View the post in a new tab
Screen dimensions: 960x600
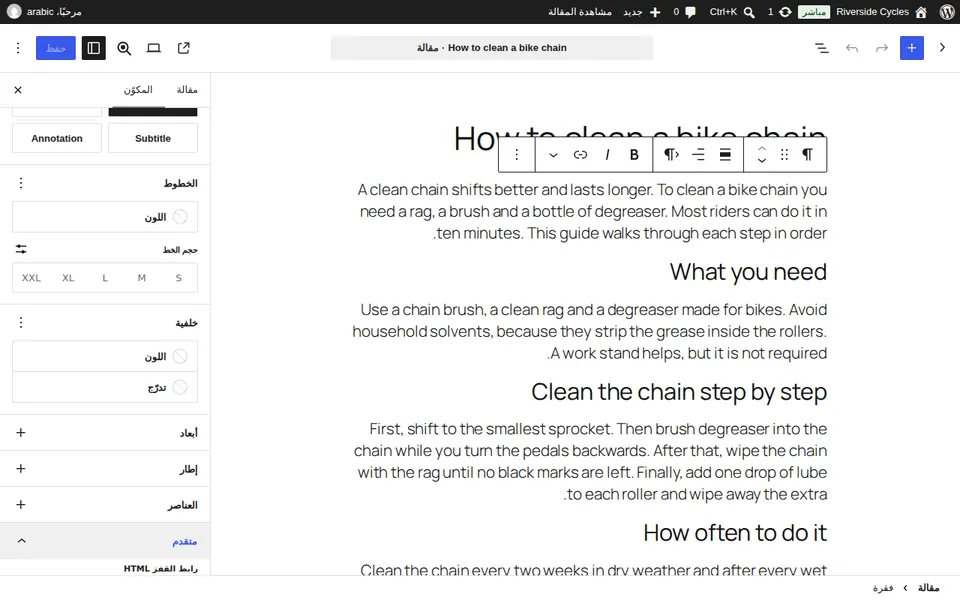click(184, 48)
